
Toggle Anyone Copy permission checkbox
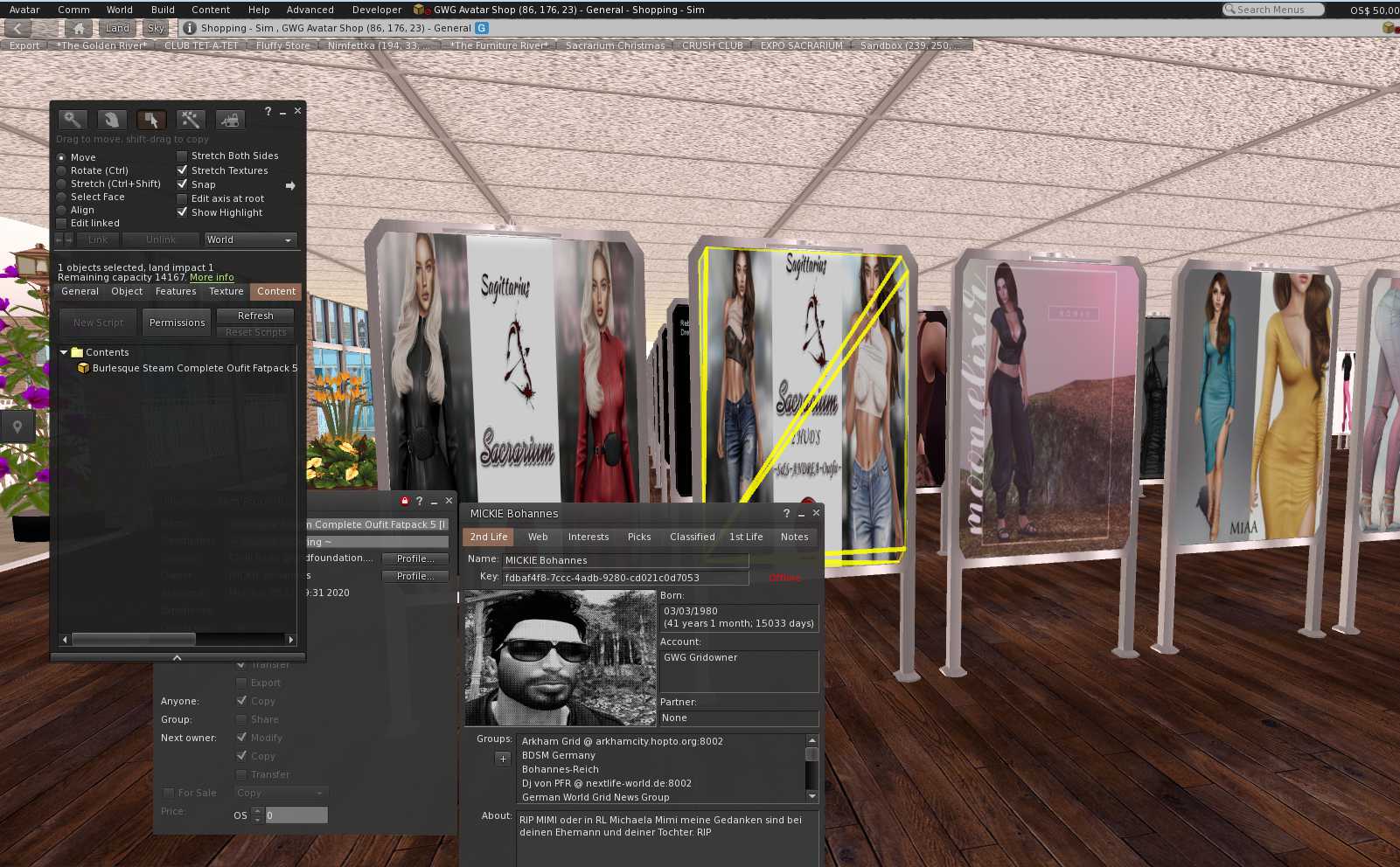(241, 701)
